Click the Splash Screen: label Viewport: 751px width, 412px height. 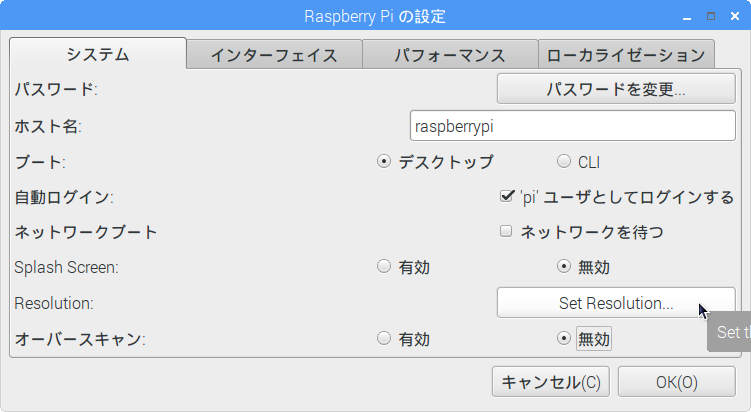pyautogui.click(x=66, y=267)
